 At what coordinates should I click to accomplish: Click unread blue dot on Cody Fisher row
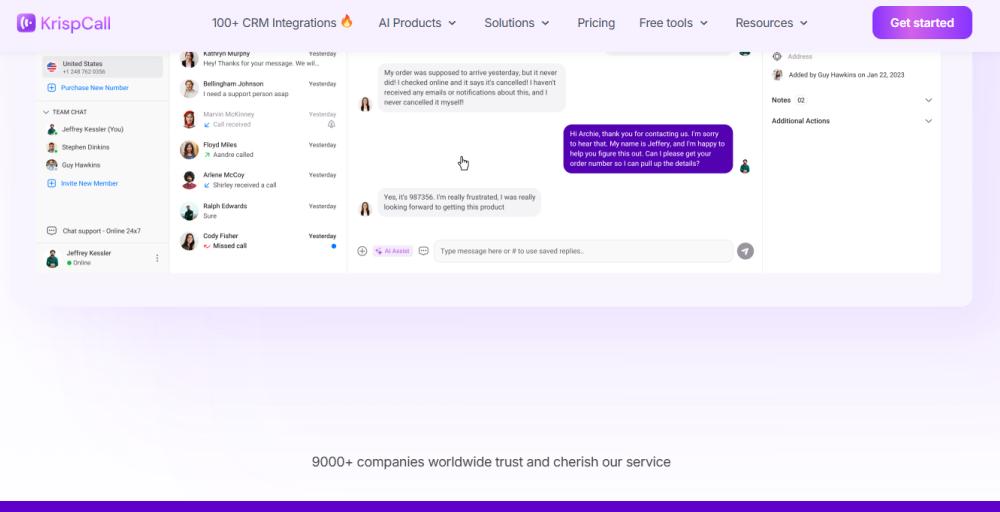tap(334, 246)
